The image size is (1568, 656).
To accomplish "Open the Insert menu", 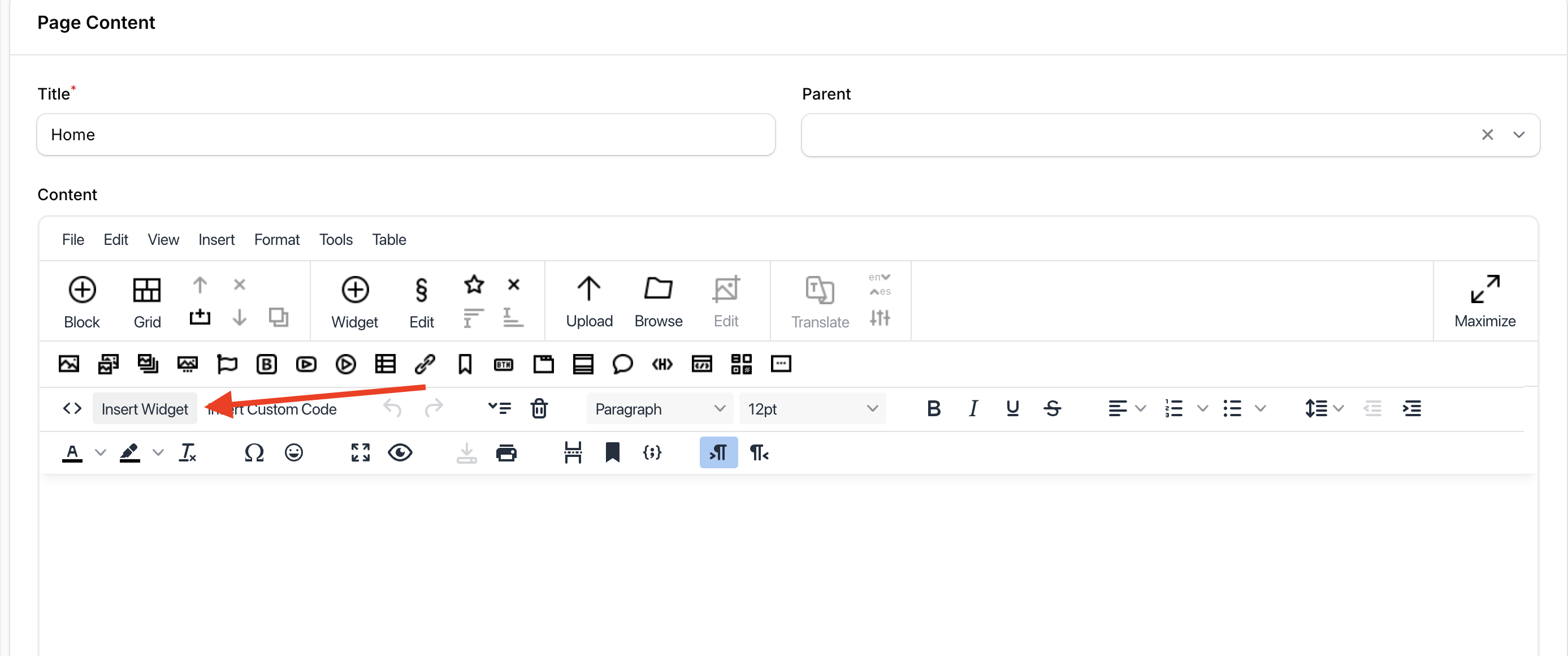I will (x=216, y=239).
